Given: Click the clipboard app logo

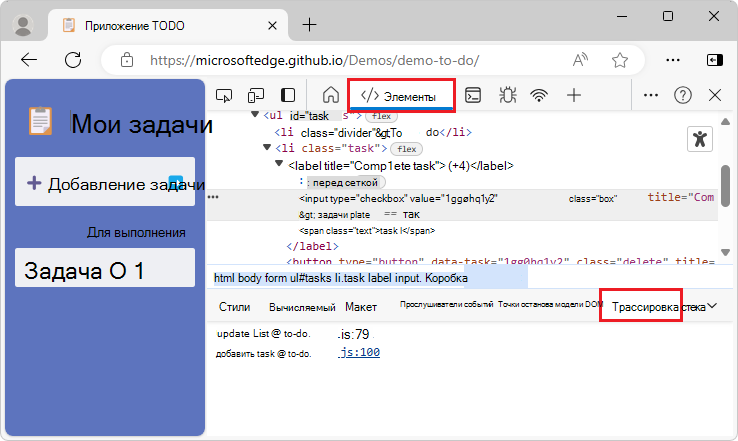Looking at the screenshot, I should tap(40, 121).
